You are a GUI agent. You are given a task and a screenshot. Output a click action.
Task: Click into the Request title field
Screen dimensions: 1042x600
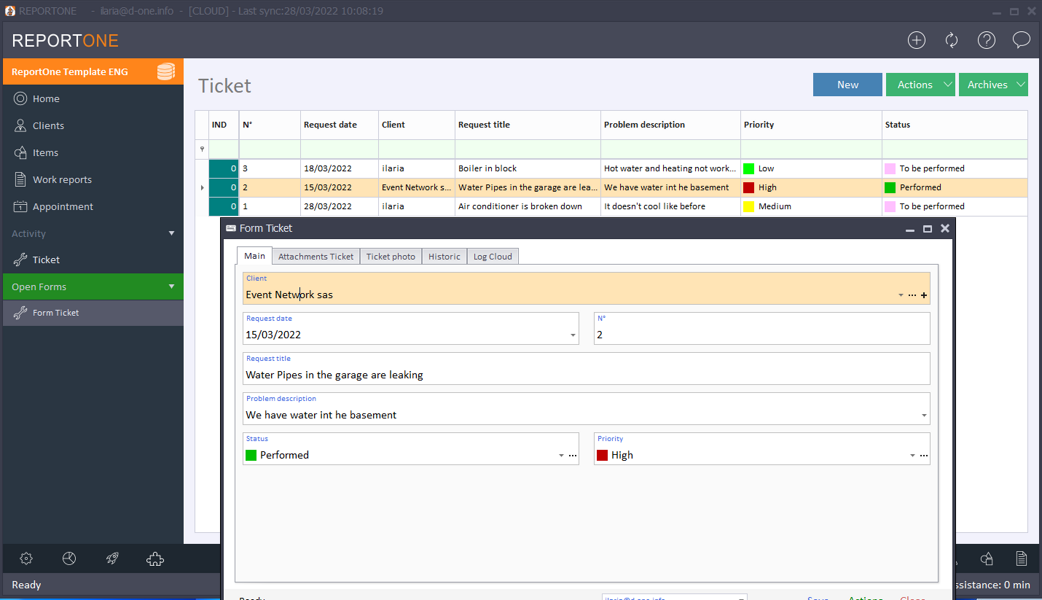click(586, 375)
